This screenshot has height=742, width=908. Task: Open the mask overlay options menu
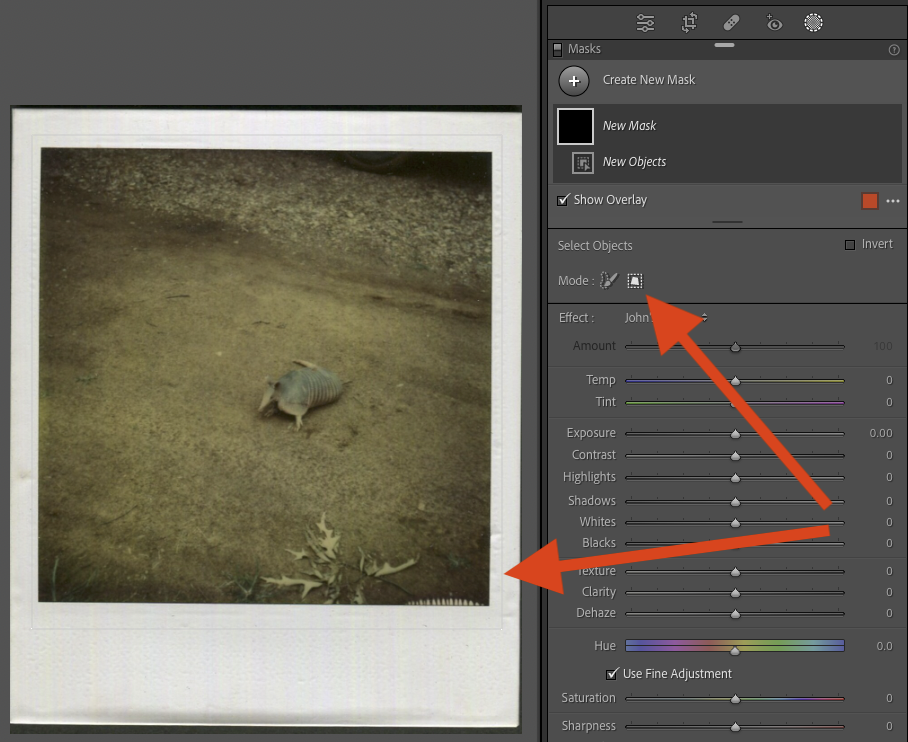coord(893,200)
